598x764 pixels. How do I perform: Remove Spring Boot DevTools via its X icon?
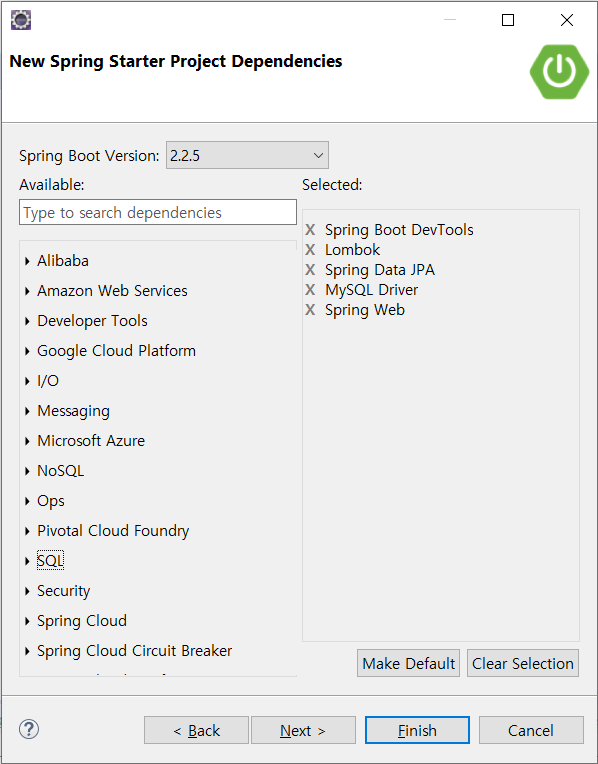point(310,229)
